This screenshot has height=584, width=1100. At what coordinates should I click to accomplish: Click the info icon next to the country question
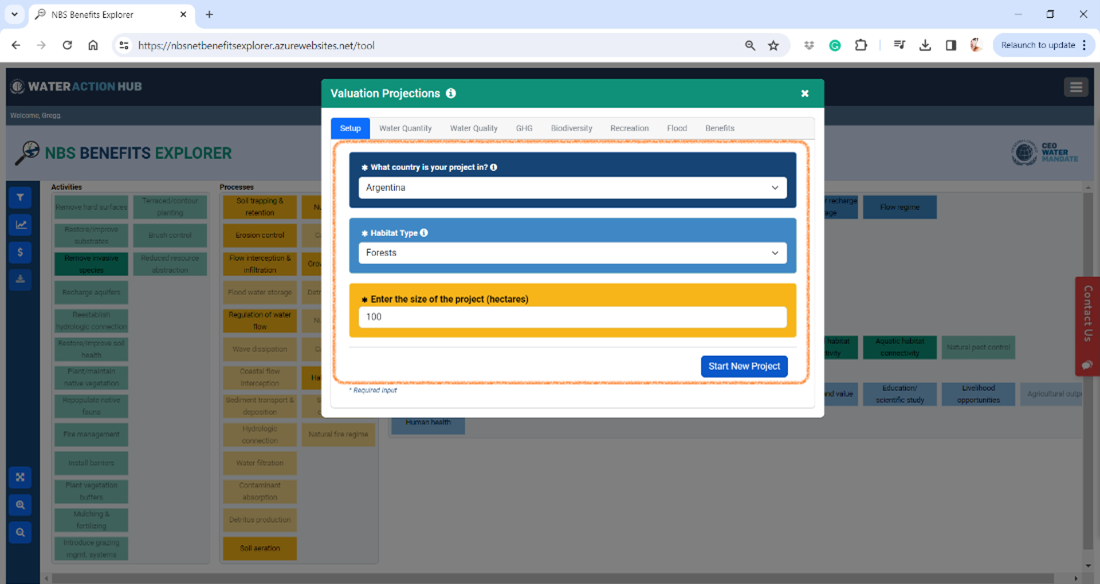[494, 167]
